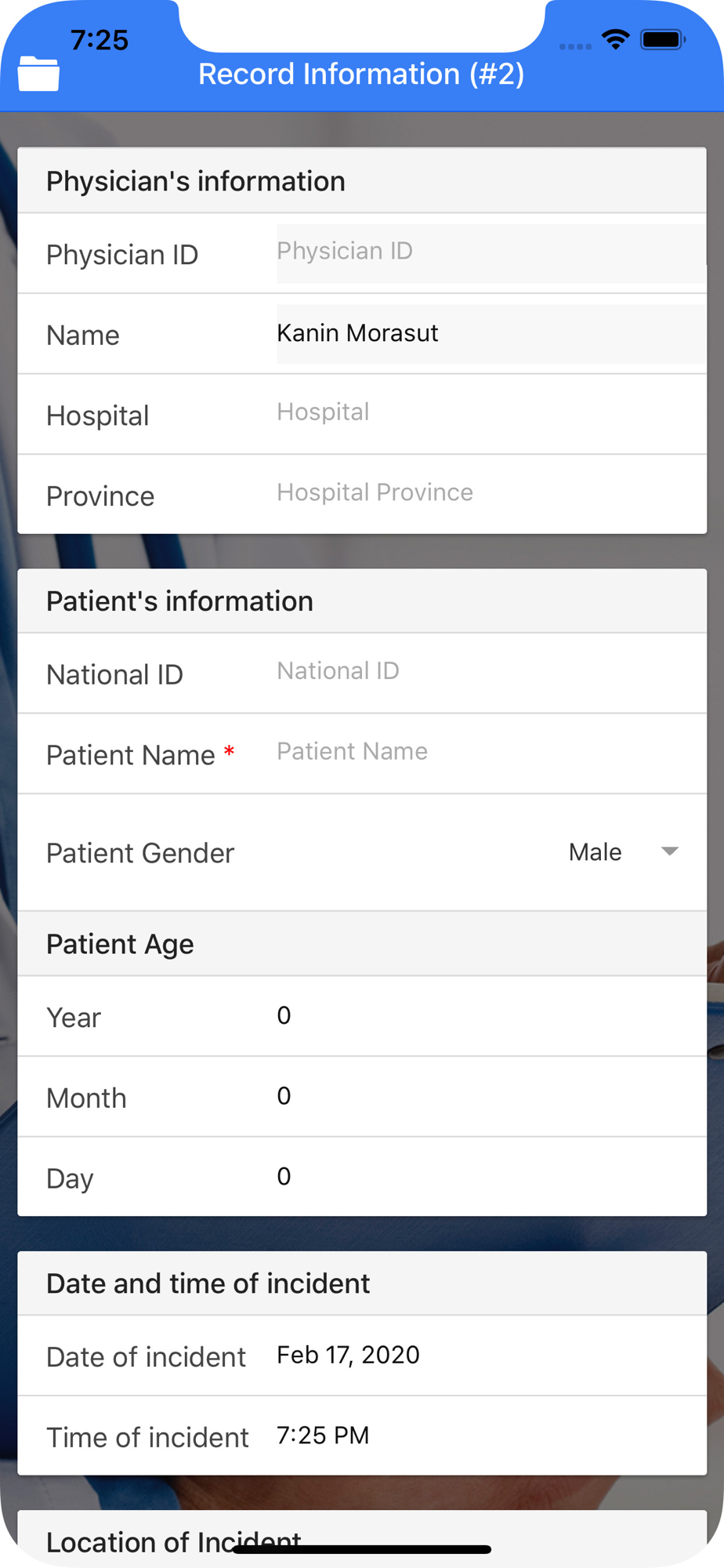
Task: Click the Hospital Province input
Action: (491, 493)
